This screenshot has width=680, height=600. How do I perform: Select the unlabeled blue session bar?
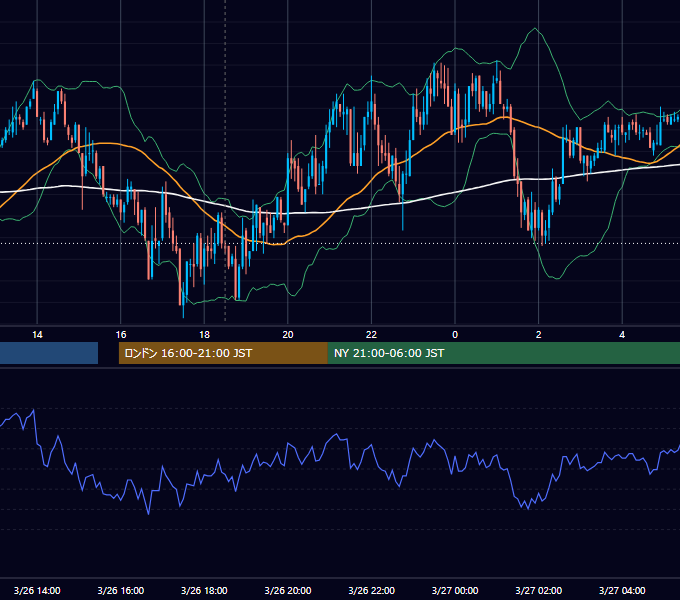click(x=49, y=353)
